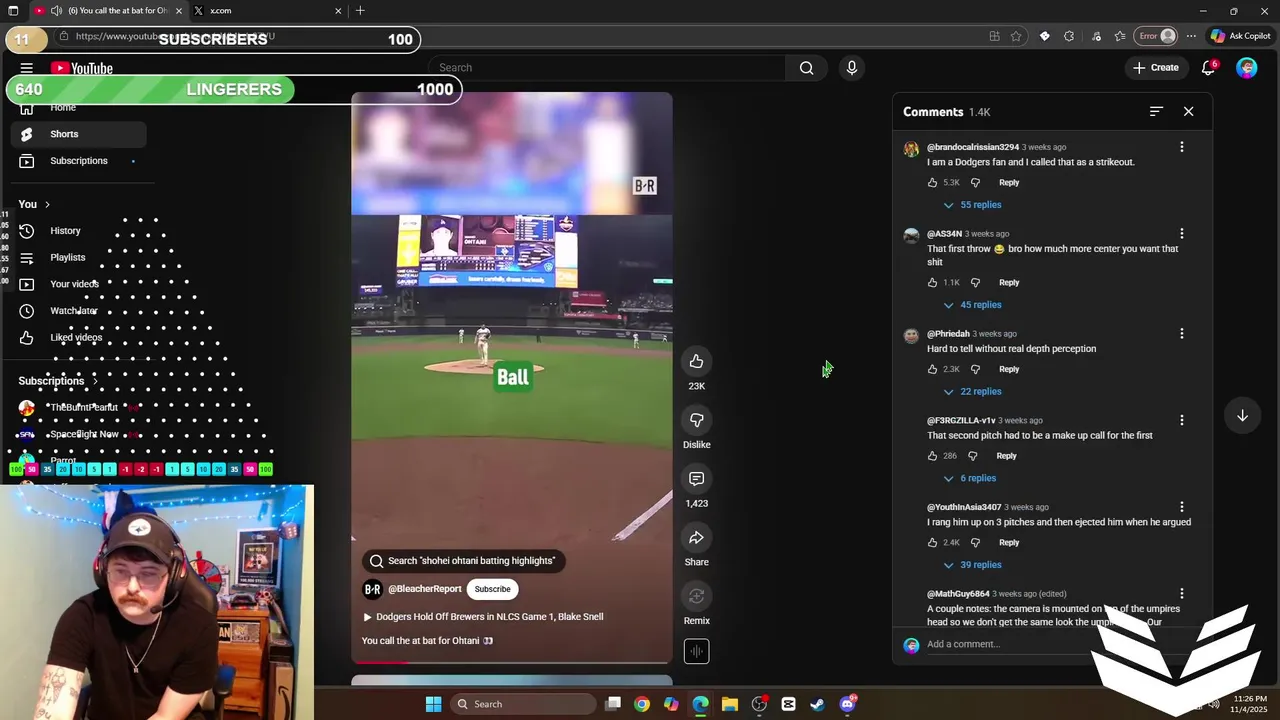Open Chrome from the taskbar

[x=642, y=704]
